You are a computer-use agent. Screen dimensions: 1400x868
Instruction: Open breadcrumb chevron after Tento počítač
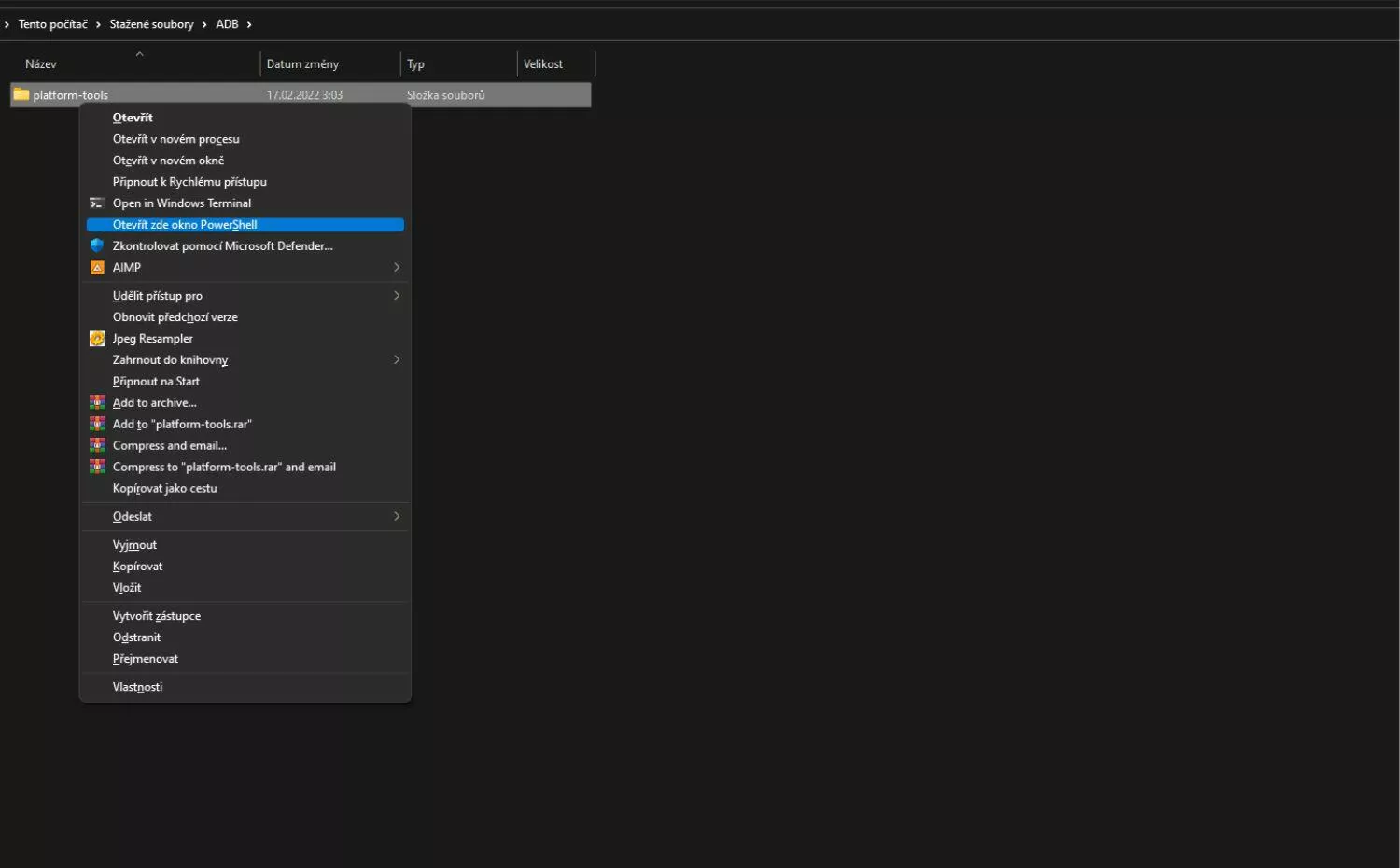[x=98, y=24]
